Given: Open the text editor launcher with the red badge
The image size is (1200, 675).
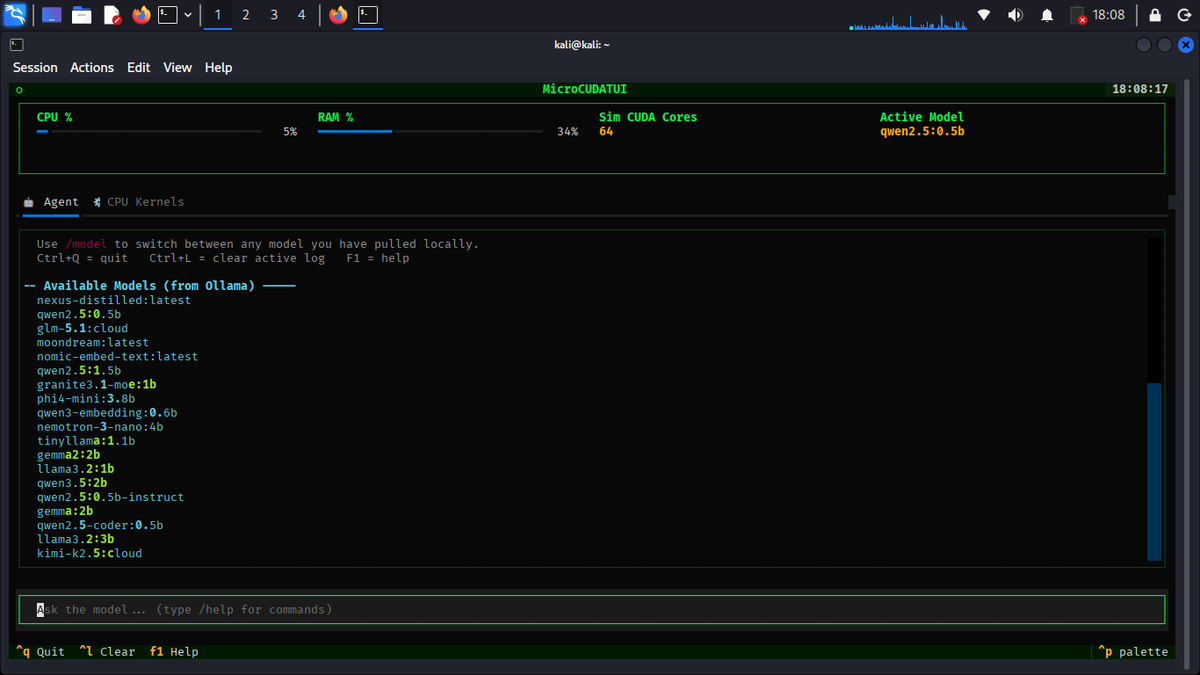Looking at the screenshot, I should pyautogui.click(x=112, y=15).
